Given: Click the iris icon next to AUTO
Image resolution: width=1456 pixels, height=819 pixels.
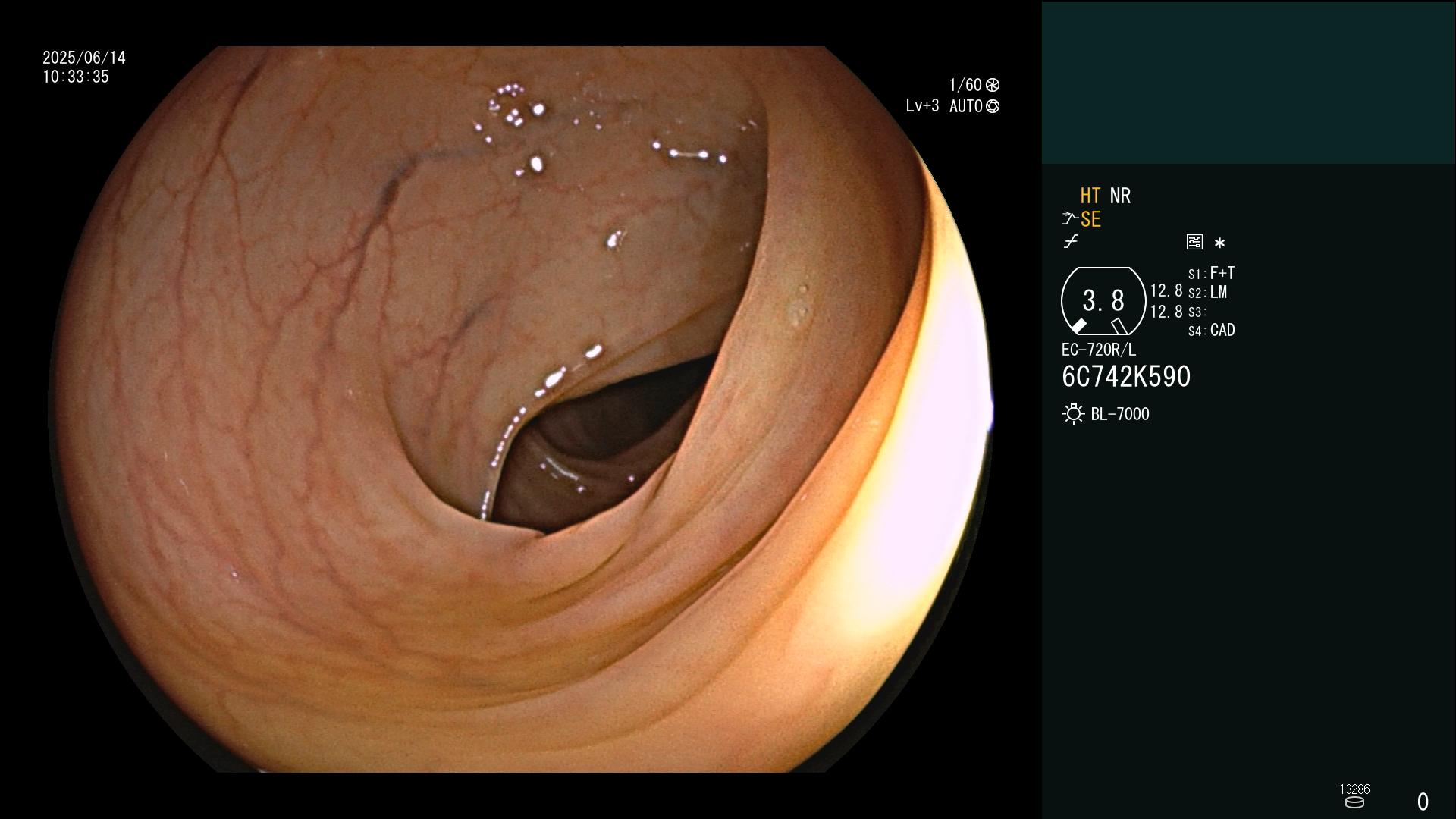Looking at the screenshot, I should point(993,107).
